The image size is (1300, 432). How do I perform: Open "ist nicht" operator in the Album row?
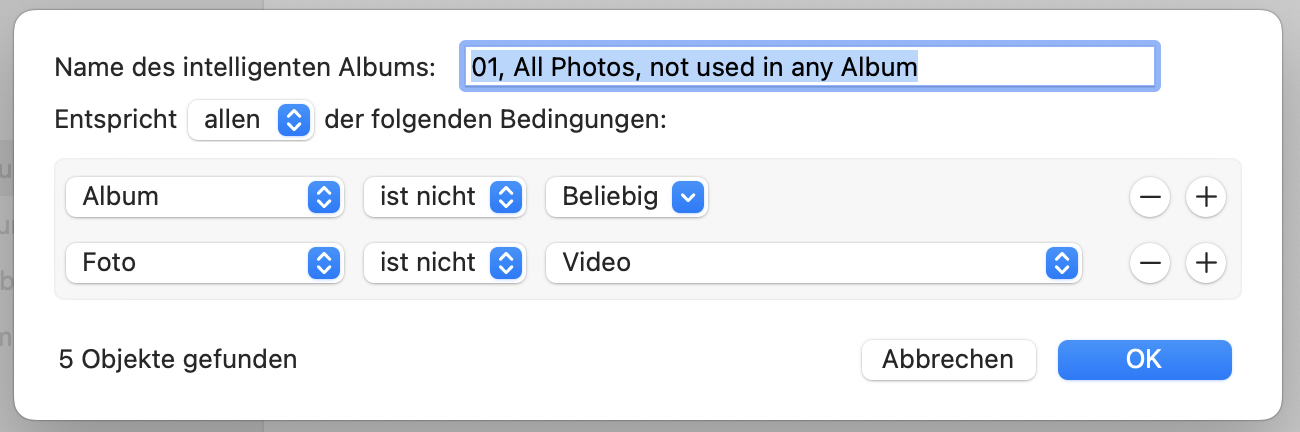[x=444, y=197]
